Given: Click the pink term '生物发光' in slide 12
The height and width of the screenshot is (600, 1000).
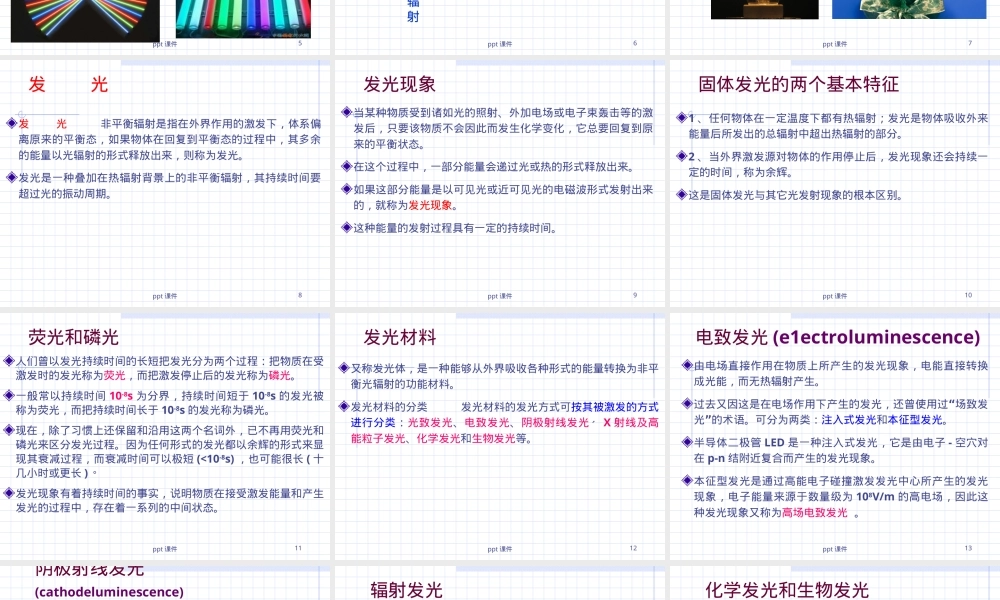Looking at the screenshot, I should click(493, 439).
